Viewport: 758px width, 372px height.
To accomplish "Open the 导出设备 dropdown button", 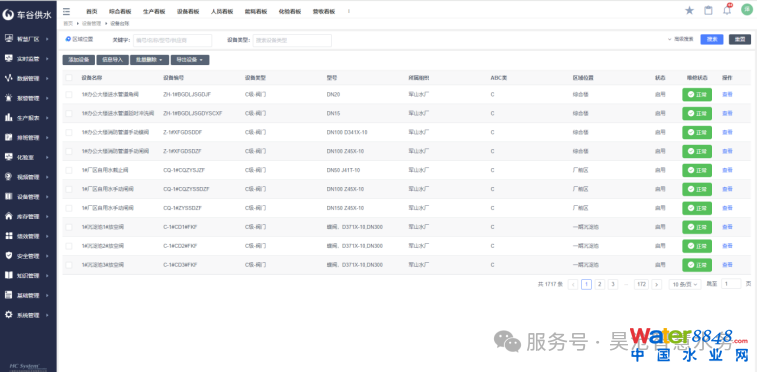I will (190, 60).
